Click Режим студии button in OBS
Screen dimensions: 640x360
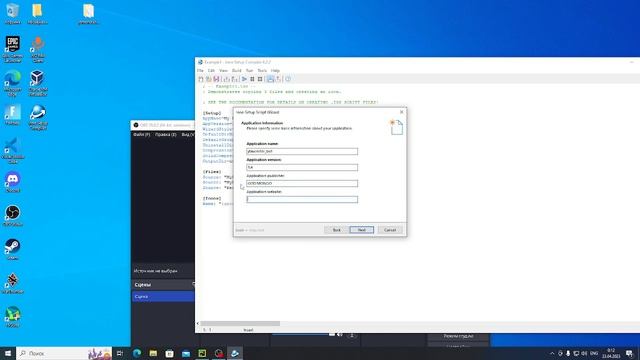458,336
